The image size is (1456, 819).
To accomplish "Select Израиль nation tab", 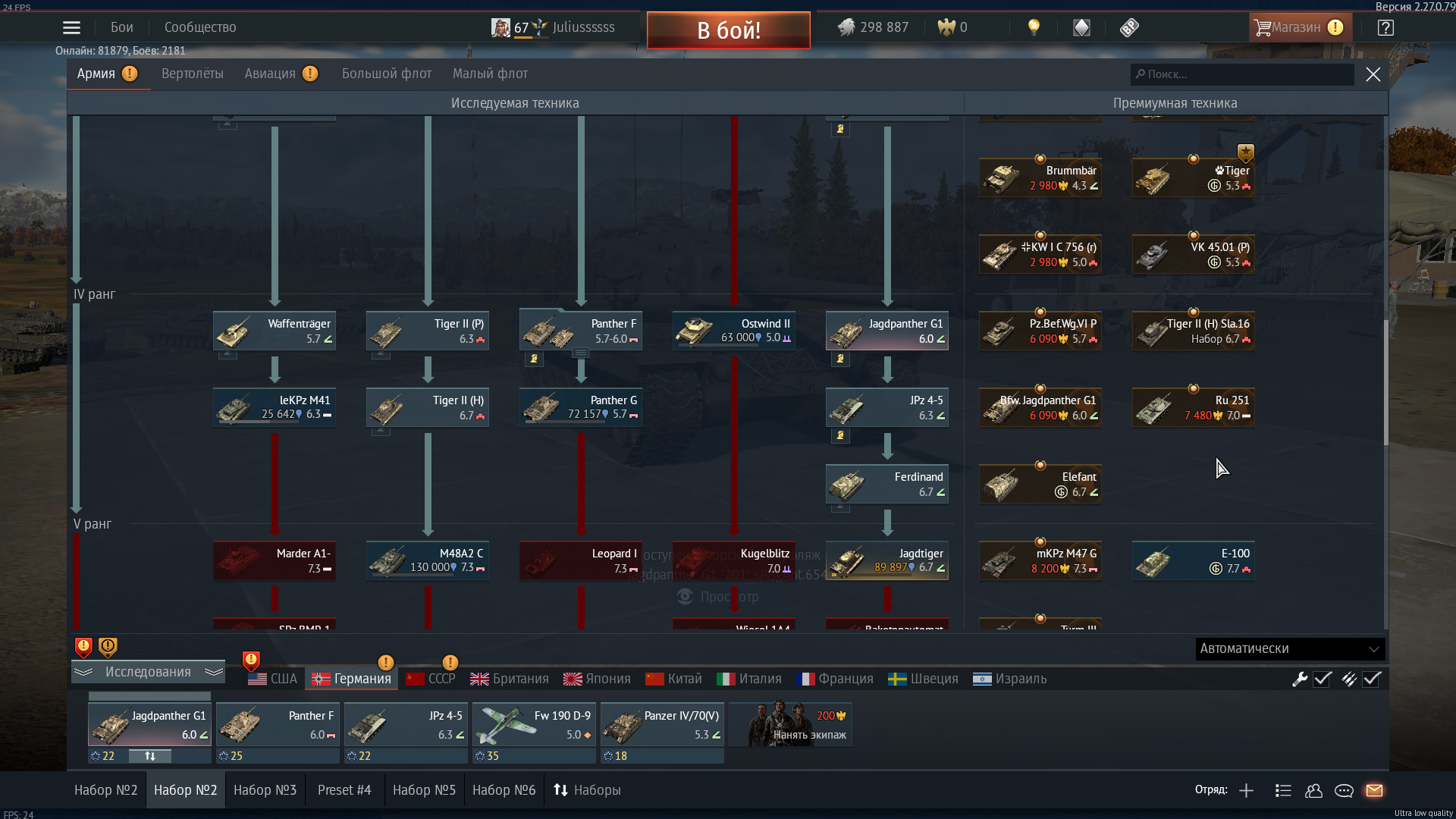I will [x=1009, y=679].
